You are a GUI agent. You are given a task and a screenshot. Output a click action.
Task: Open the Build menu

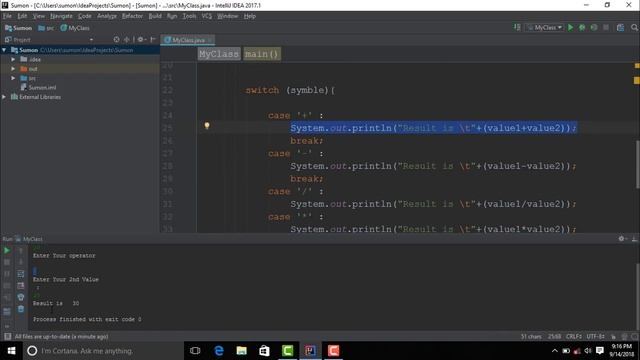[x=155, y=16]
